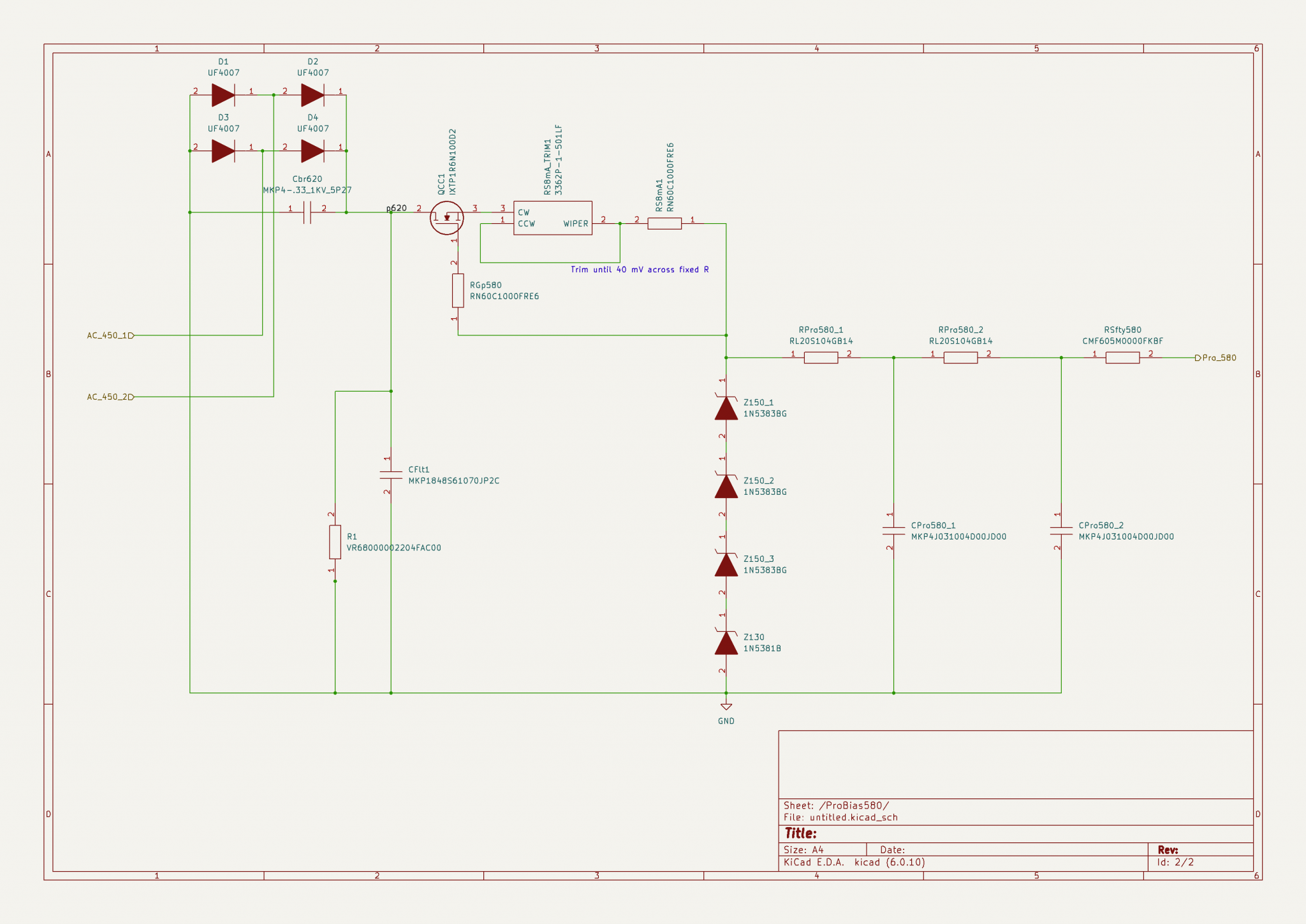The image size is (1306, 924).
Task: Click the CMF605M0000FKBF value text
Action: (1122, 341)
